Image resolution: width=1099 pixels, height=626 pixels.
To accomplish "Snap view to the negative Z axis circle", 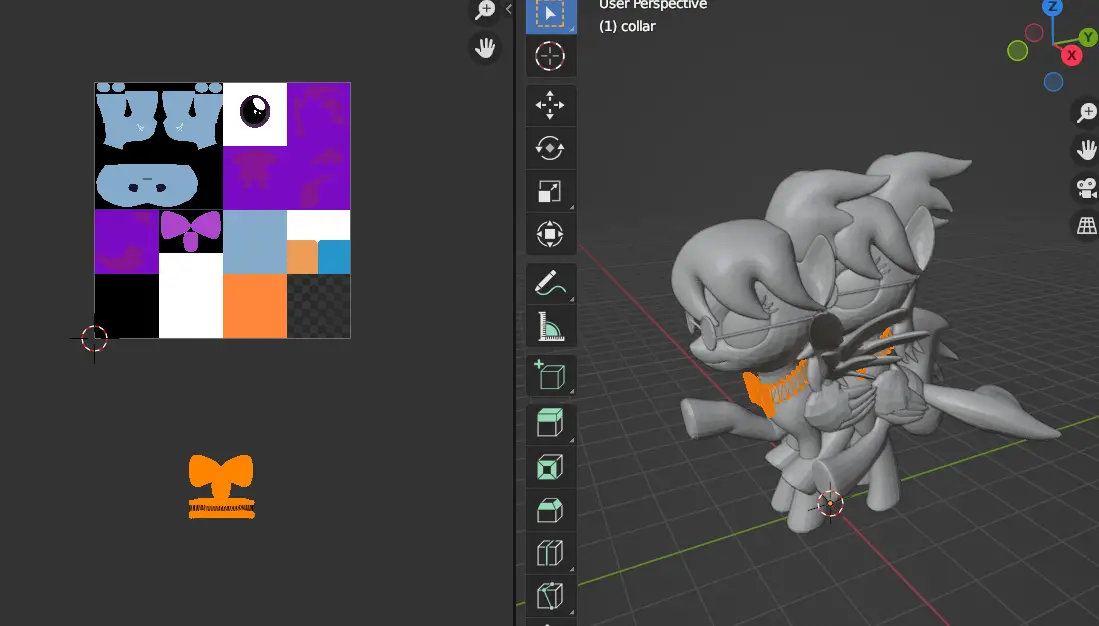I will (x=1053, y=82).
